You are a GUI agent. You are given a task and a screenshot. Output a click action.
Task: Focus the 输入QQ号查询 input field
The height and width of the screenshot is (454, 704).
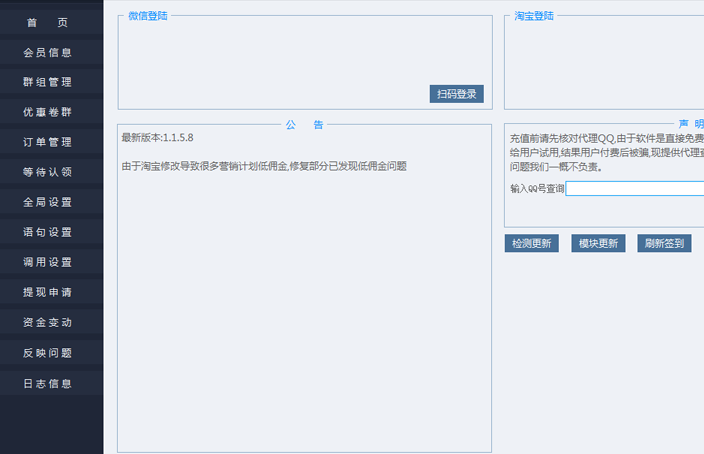point(634,188)
